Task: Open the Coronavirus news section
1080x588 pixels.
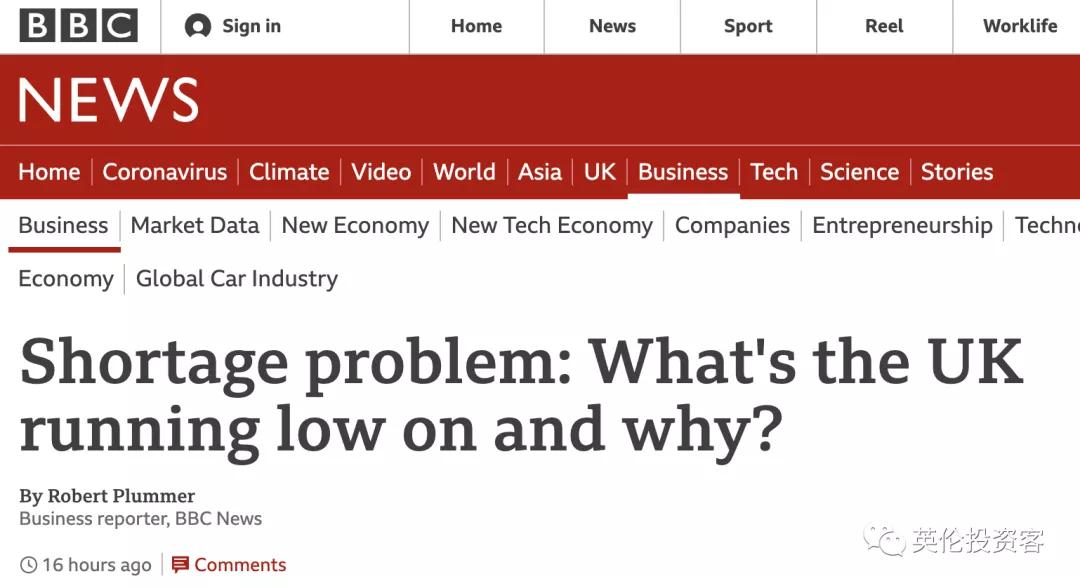Action: coord(165,172)
